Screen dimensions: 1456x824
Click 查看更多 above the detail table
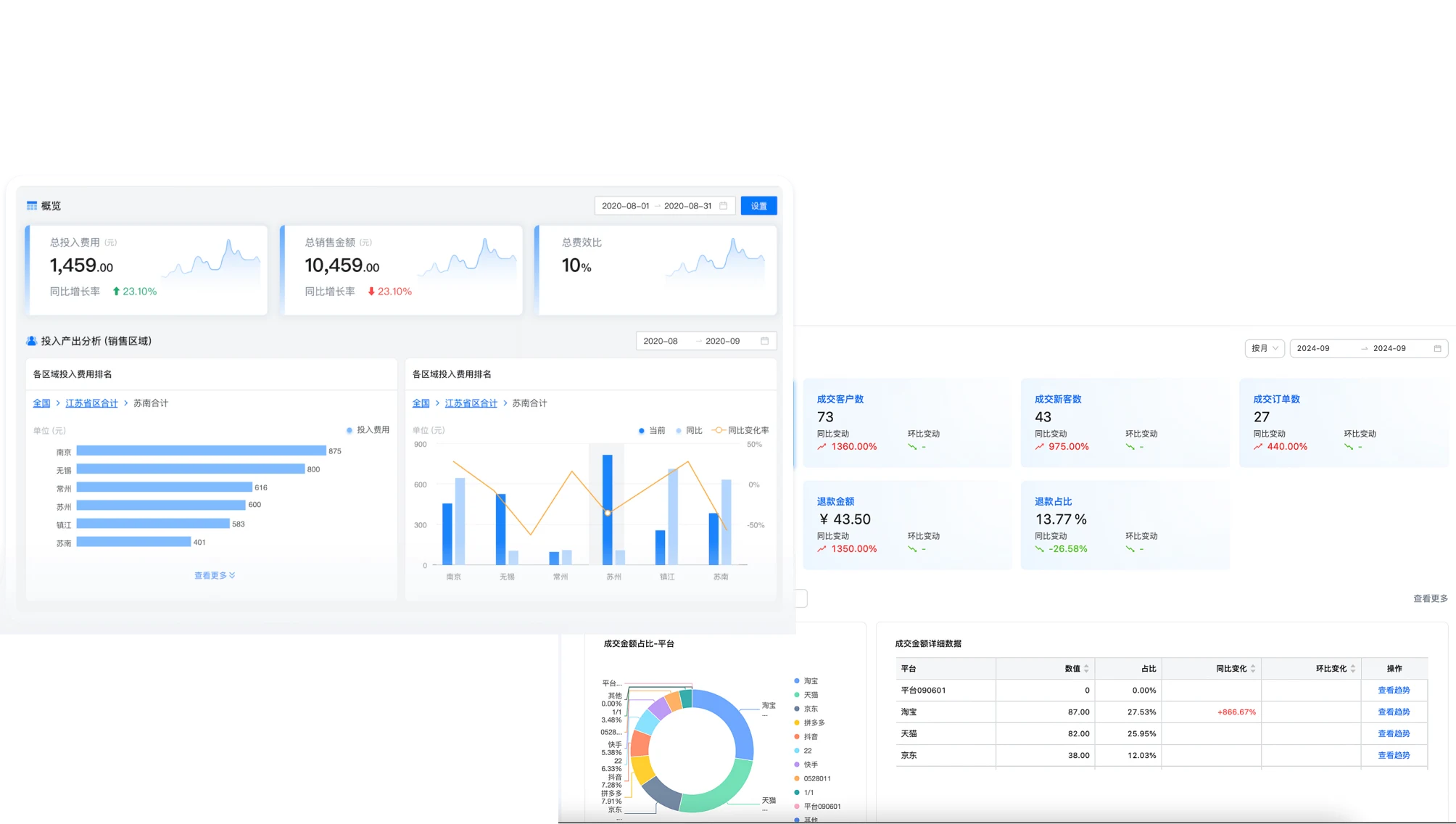(1430, 598)
